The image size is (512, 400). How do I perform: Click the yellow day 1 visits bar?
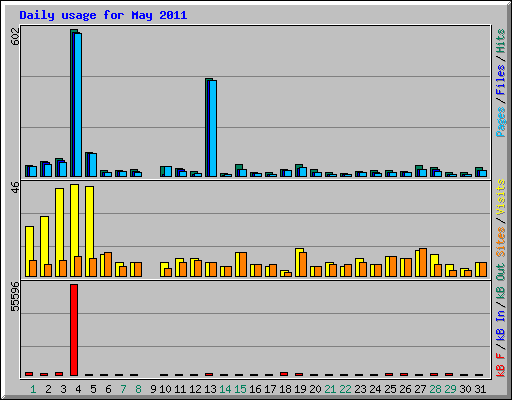pyautogui.click(x=29, y=251)
